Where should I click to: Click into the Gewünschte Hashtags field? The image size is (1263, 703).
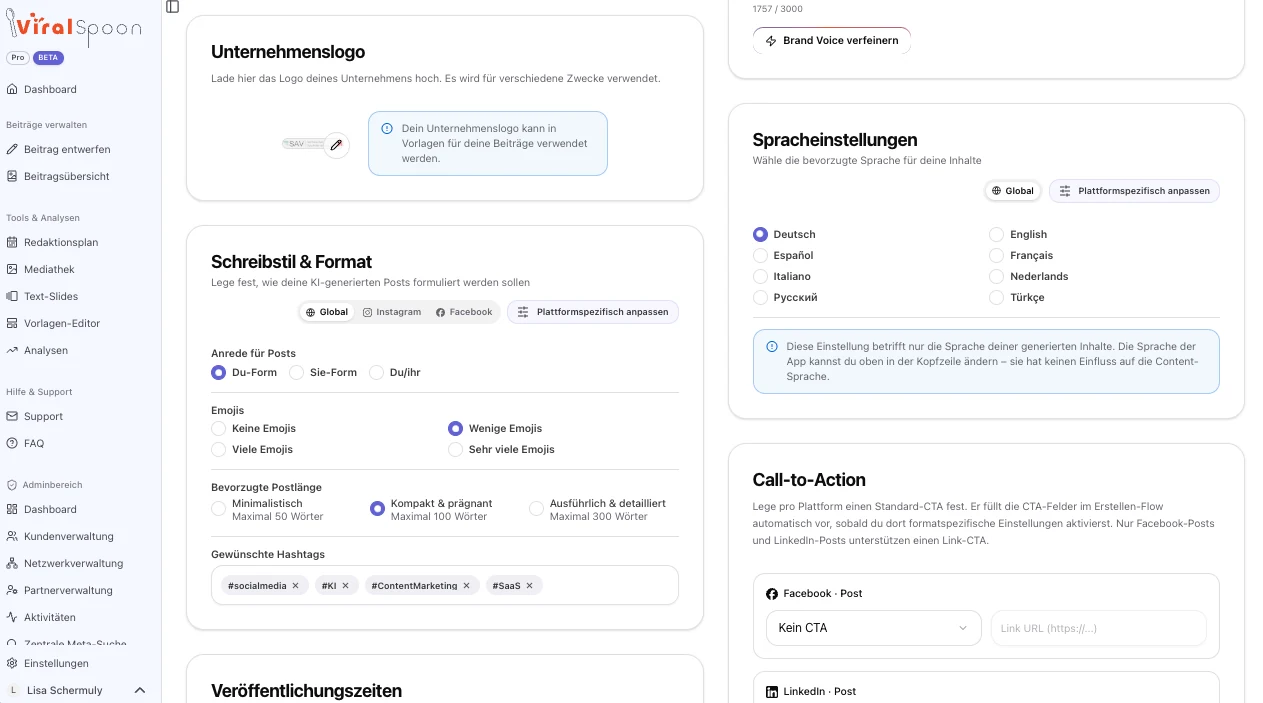444,585
